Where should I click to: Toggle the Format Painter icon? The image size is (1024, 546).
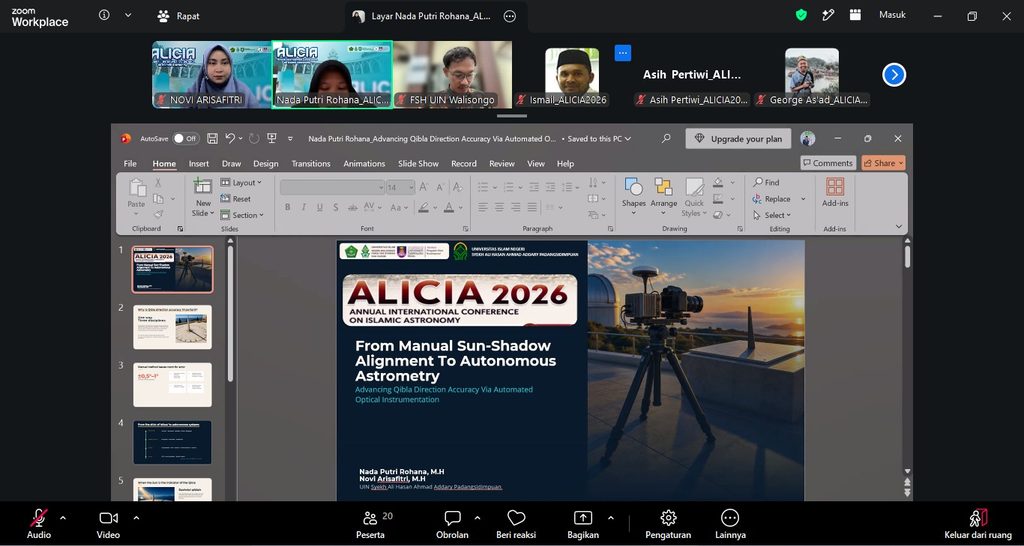(158, 214)
